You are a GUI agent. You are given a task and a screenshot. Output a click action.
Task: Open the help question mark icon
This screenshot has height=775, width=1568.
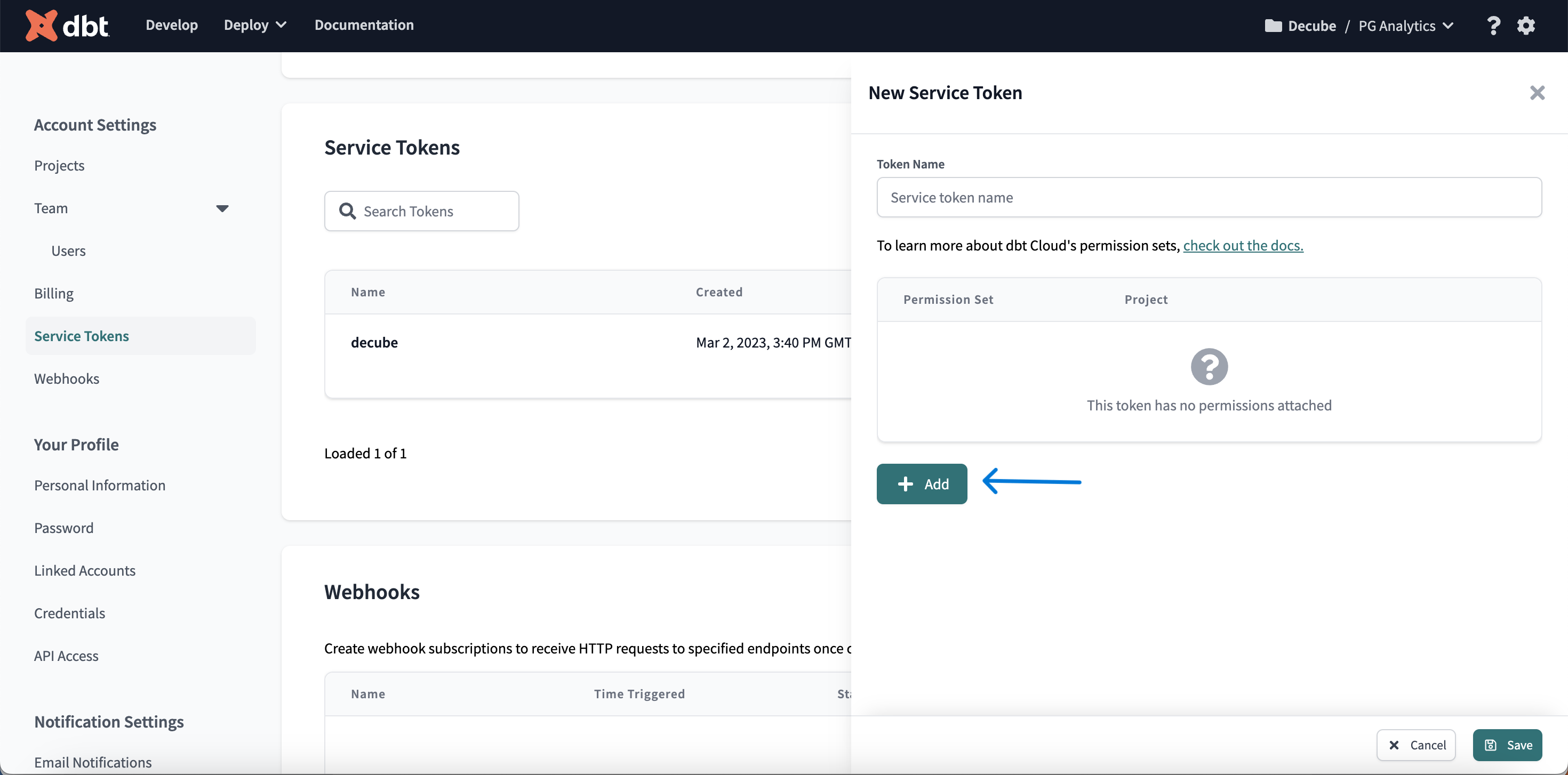[x=1493, y=26]
